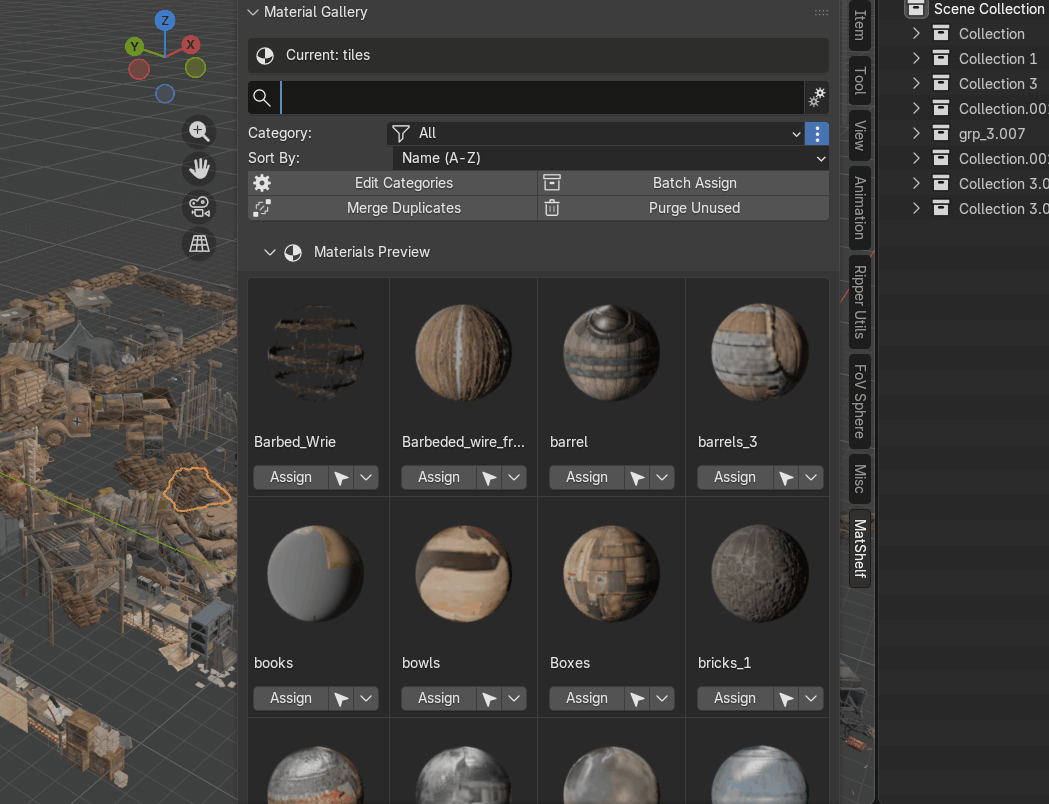Assign the barrel material
Viewport: 1049px width, 804px height.
click(587, 478)
